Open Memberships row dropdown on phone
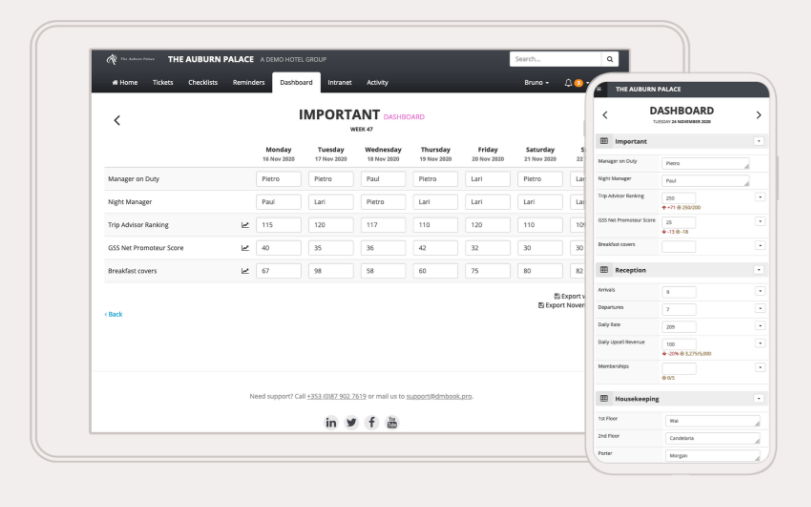811x507 pixels. coord(760,367)
